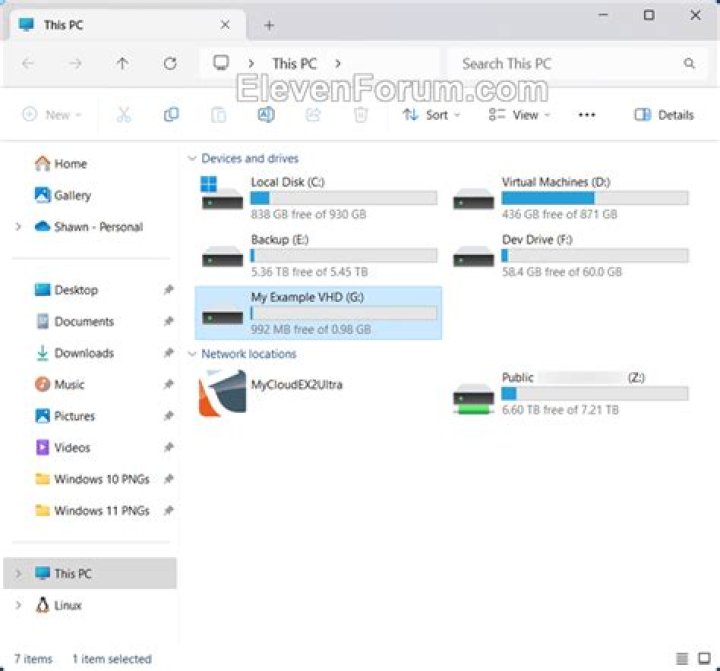Go back with the left arrow

click(28, 63)
